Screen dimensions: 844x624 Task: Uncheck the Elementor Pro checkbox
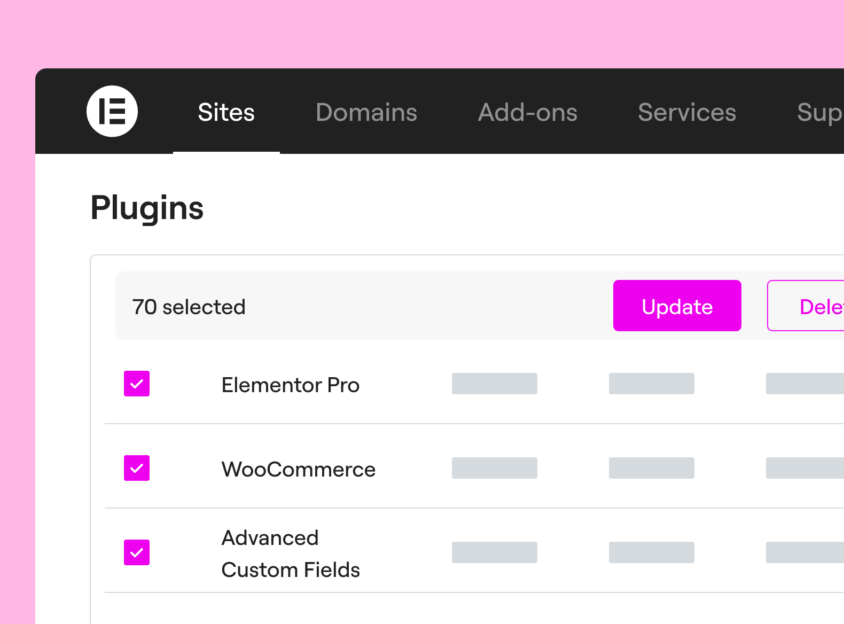coord(137,384)
